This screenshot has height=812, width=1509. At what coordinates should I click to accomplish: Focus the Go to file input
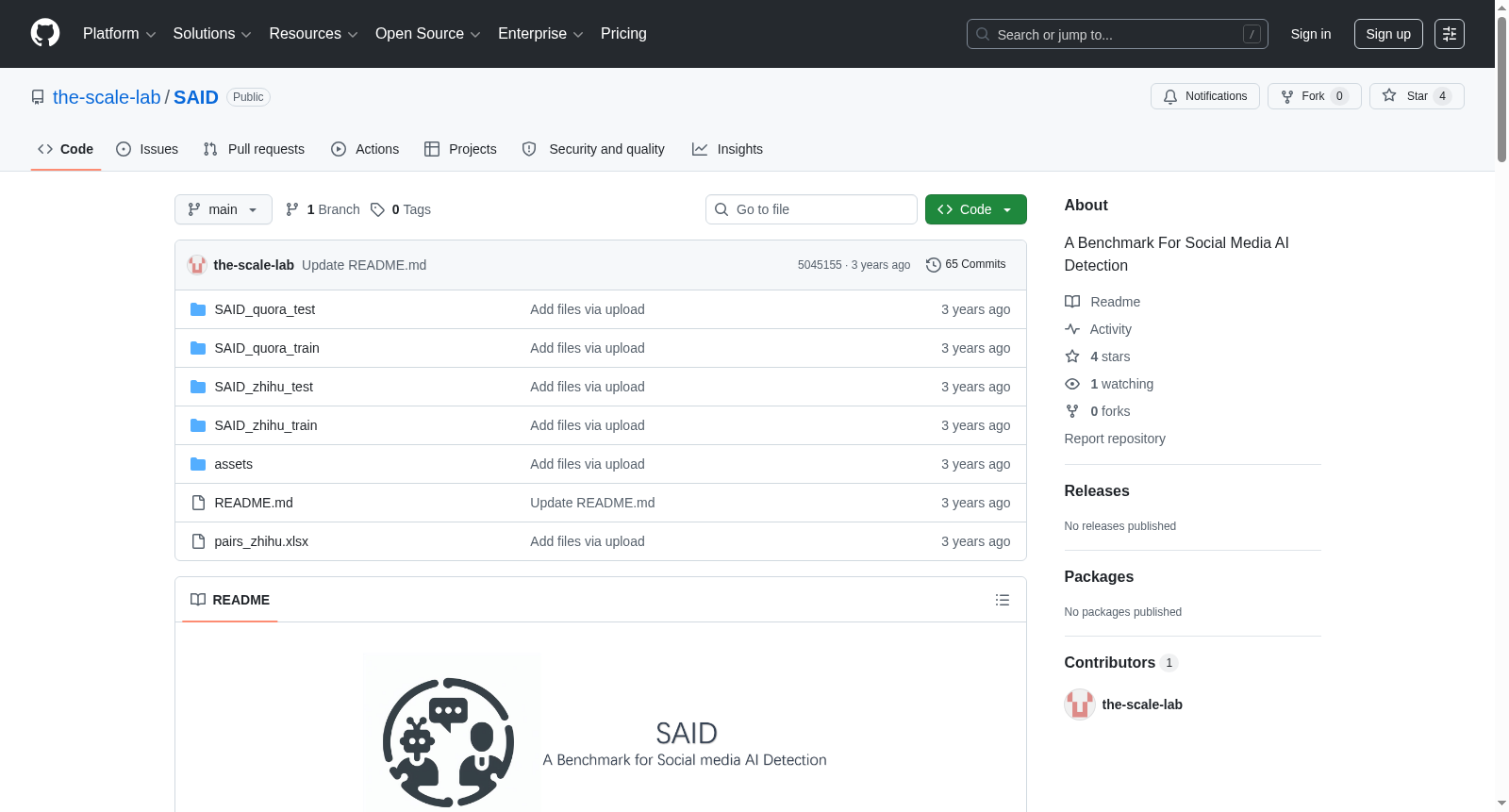tap(811, 209)
